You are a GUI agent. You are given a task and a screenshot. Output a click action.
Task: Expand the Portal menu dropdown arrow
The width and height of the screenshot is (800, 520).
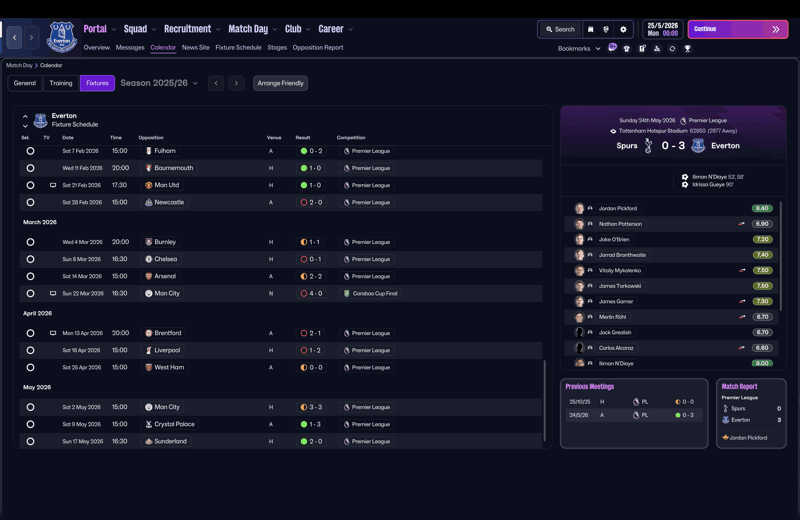[114, 30]
